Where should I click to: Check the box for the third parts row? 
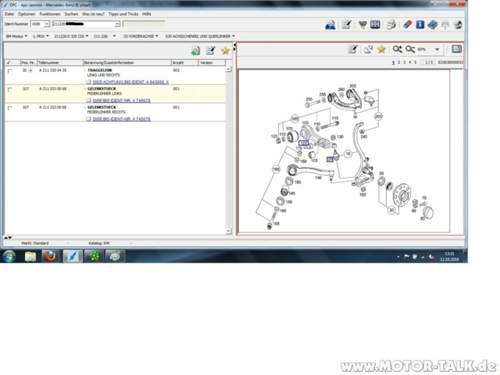(10, 108)
